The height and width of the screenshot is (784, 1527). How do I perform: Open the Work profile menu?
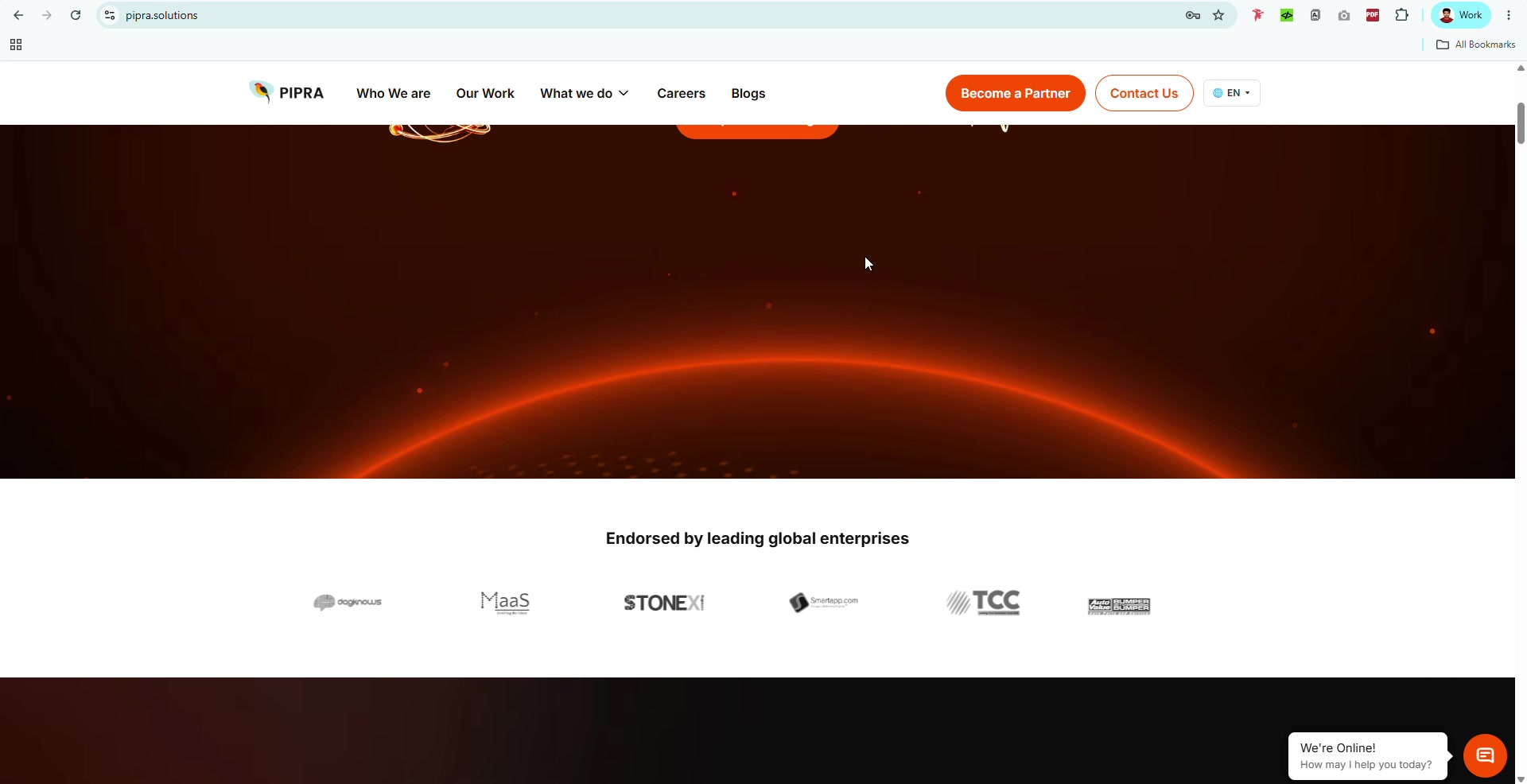pos(1461,15)
